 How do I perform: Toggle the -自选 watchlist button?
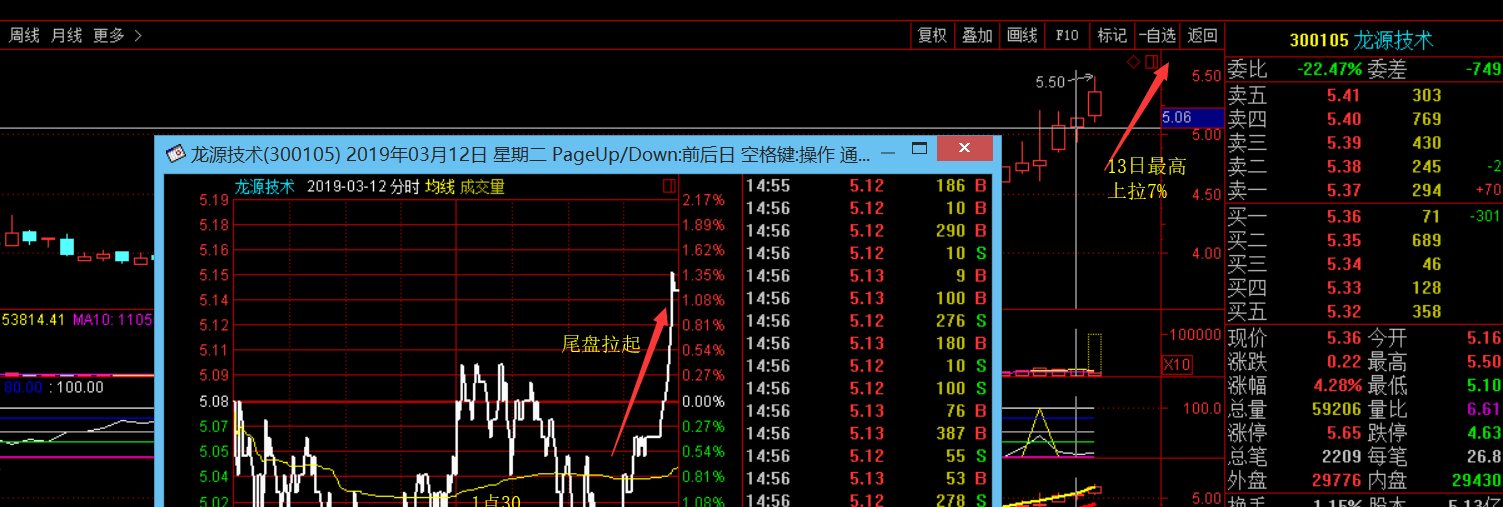[x=1157, y=35]
